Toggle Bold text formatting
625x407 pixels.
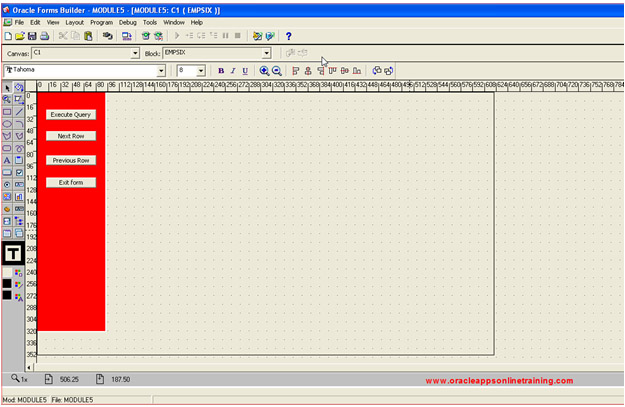(221, 71)
